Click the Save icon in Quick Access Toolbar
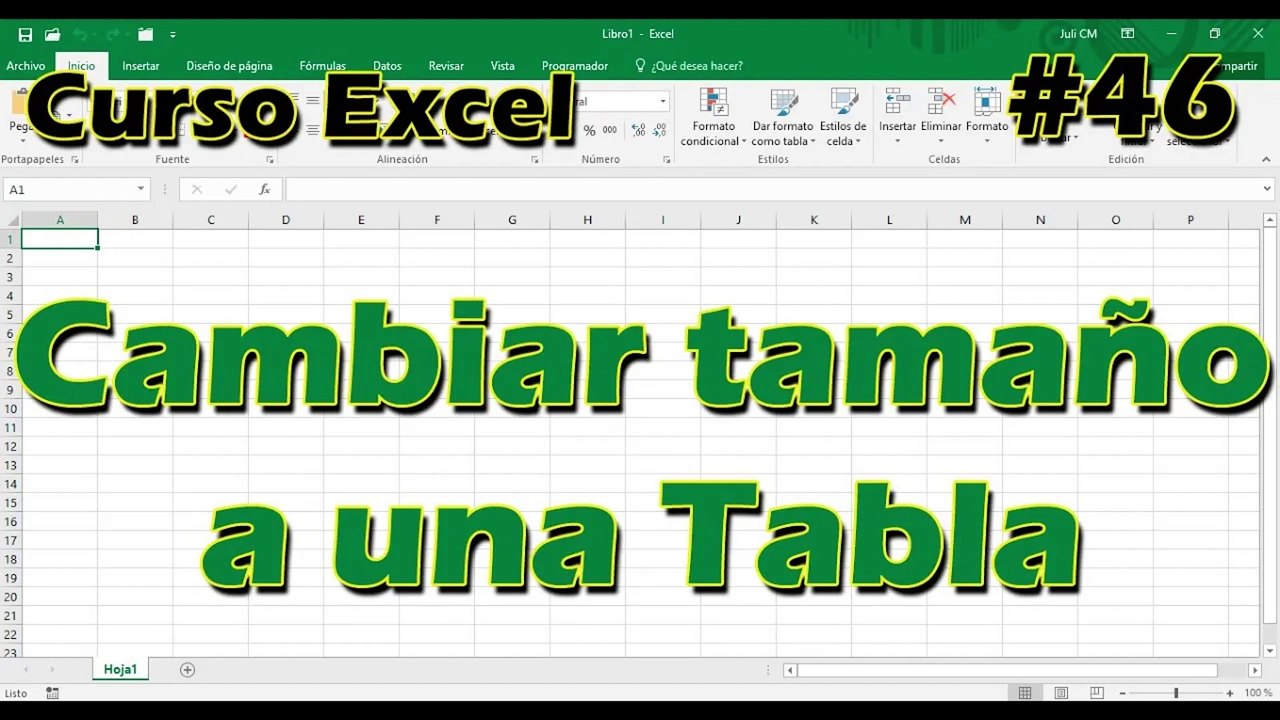This screenshot has width=1280, height=720. [25, 34]
